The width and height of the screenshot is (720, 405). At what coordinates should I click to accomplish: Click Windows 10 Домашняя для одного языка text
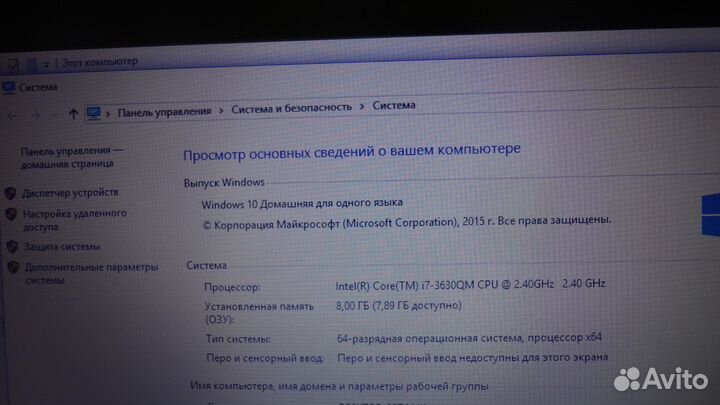point(302,203)
